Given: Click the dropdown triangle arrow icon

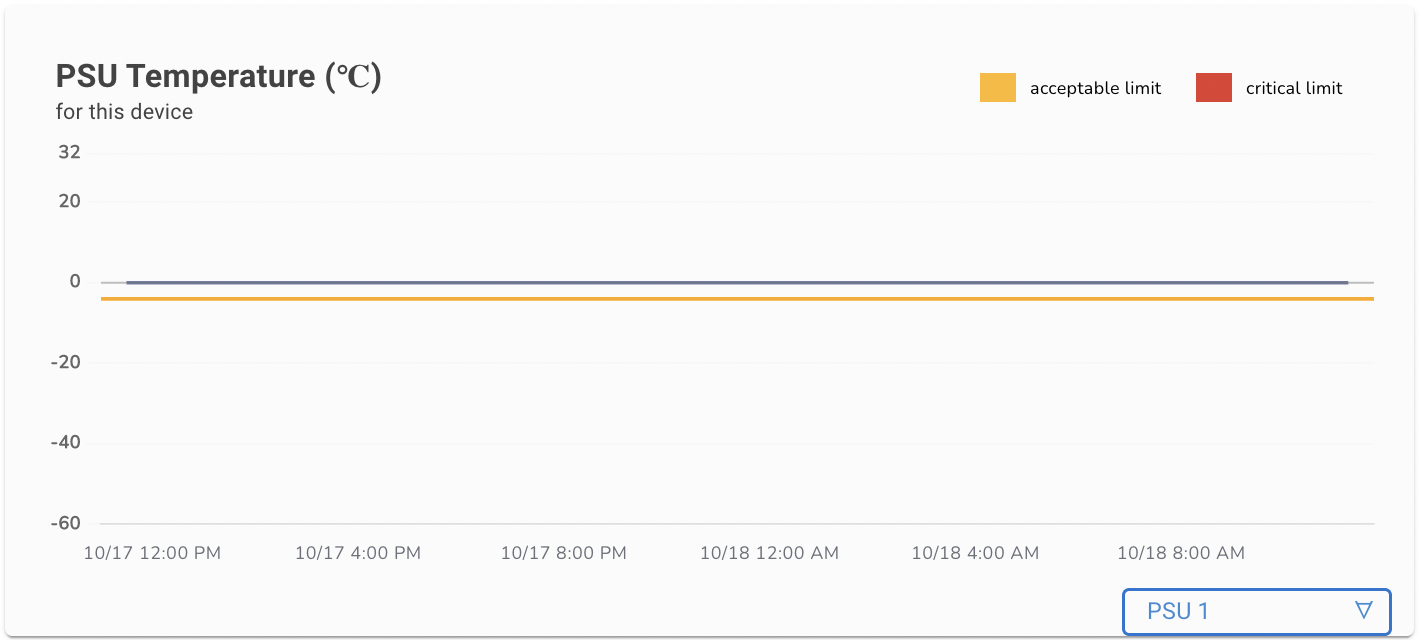Looking at the screenshot, I should click(x=1363, y=610).
